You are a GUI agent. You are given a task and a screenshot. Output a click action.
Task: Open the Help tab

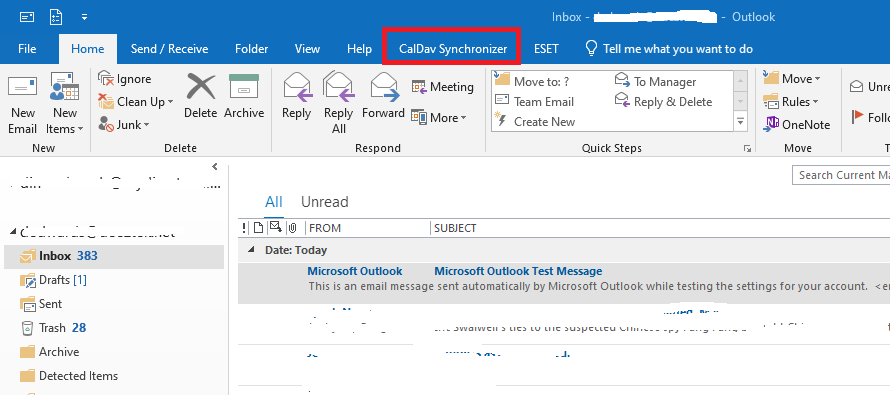tap(359, 49)
